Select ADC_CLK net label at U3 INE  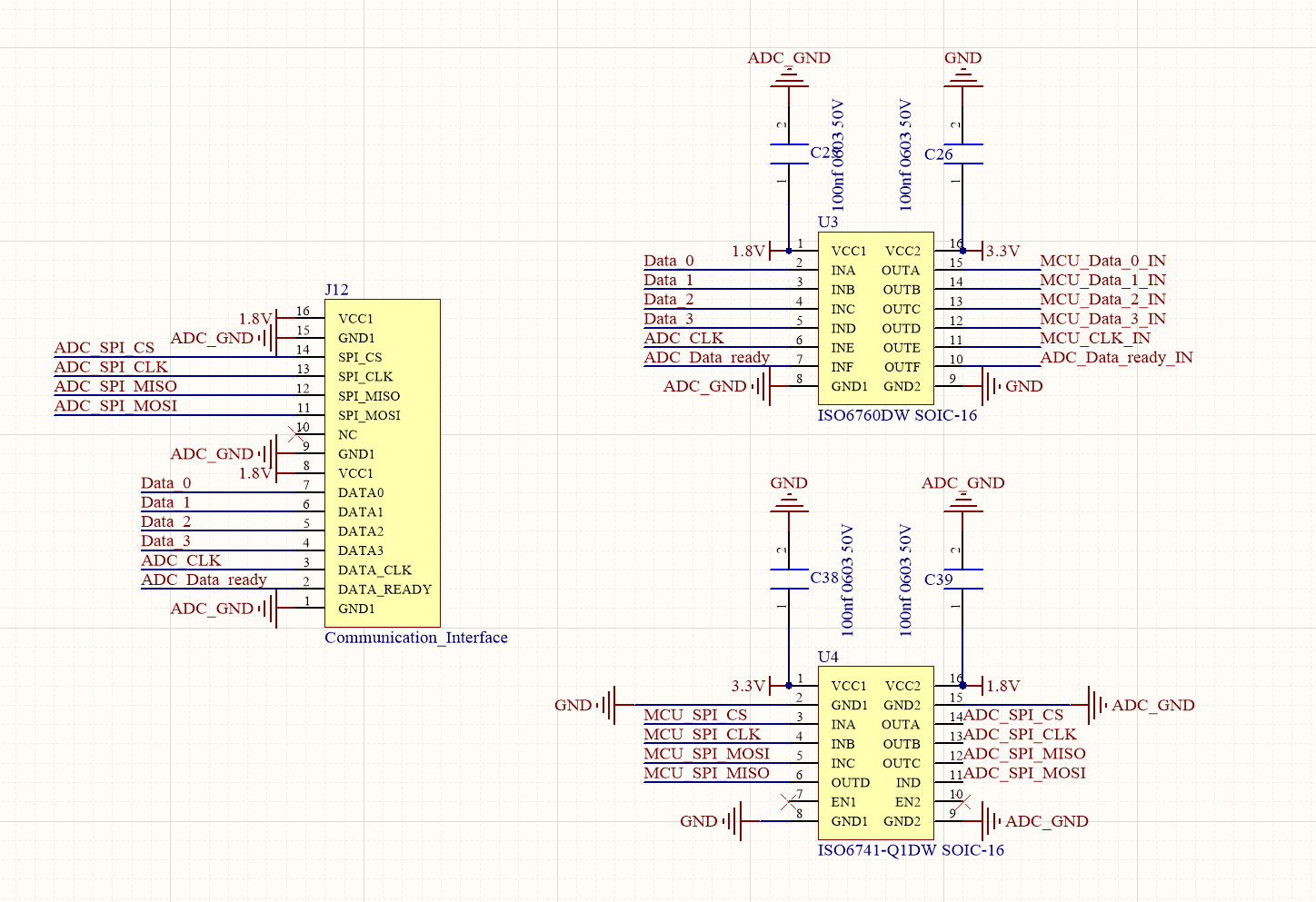click(683, 338)
